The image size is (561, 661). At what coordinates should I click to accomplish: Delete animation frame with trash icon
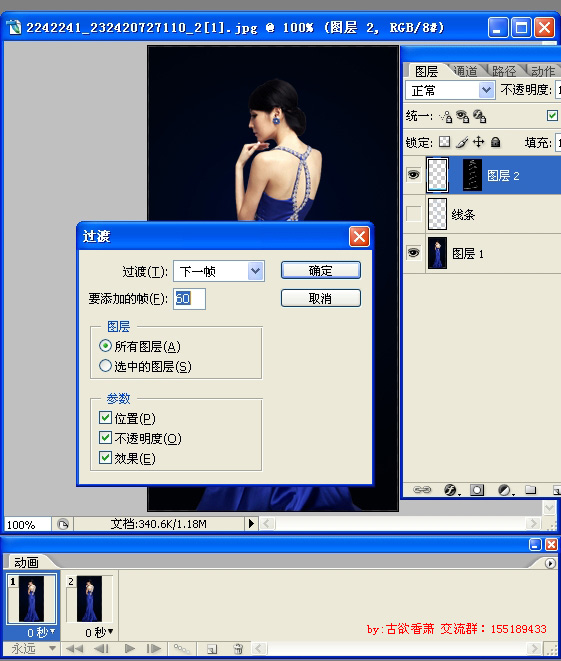tap(238, 649)
